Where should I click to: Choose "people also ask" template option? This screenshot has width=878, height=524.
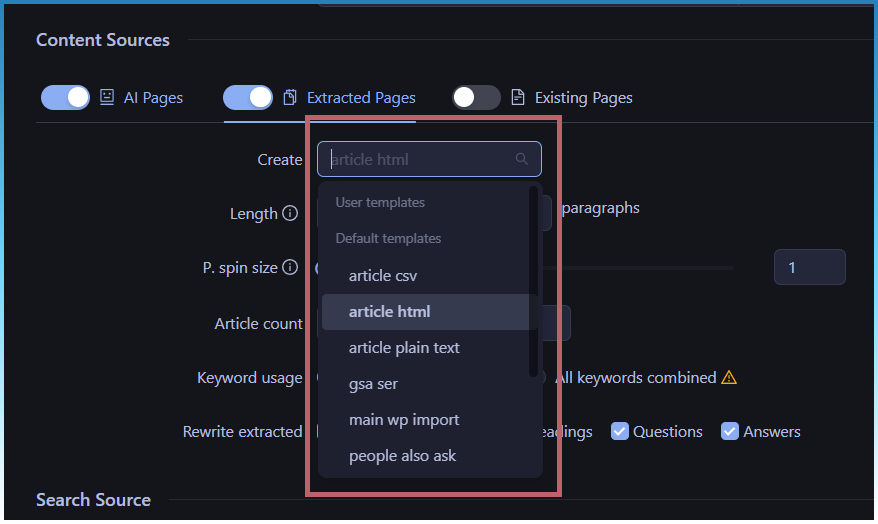tap(402, 456)
